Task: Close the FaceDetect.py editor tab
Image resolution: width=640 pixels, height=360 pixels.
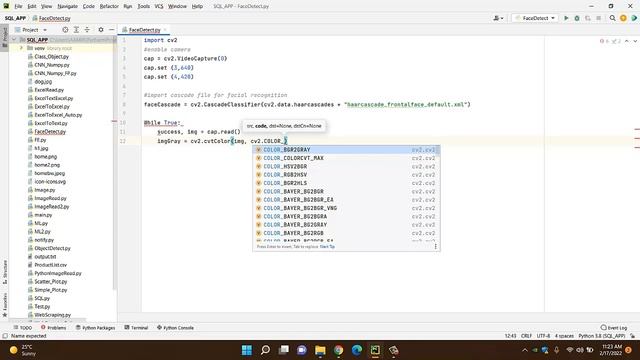Action: (165, 30)
